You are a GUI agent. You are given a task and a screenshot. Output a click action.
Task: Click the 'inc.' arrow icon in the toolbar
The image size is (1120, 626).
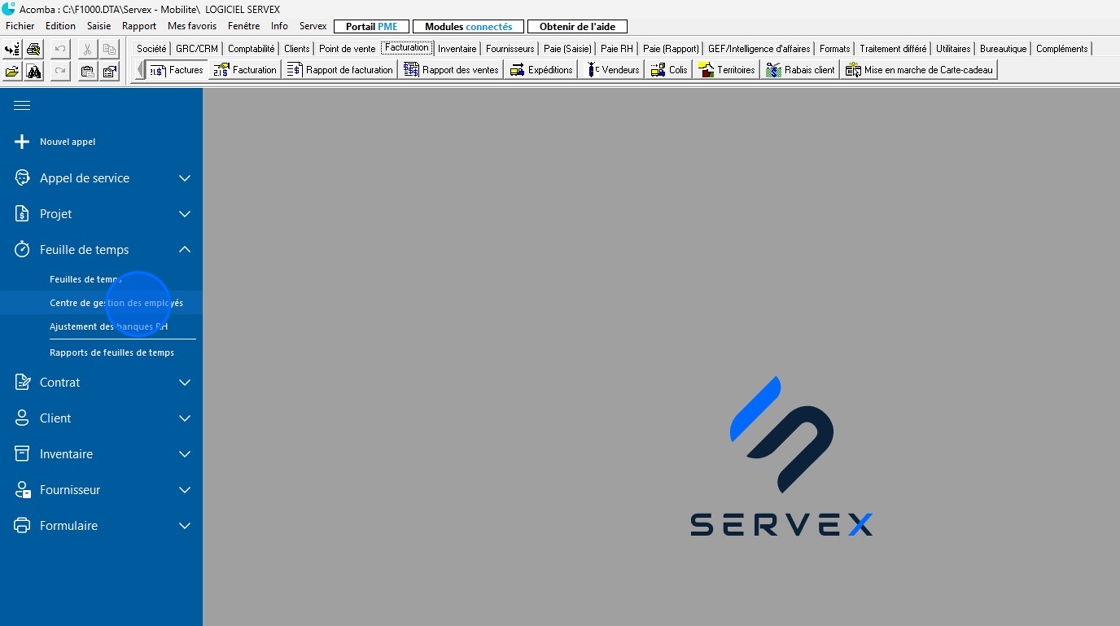point(12,49)
